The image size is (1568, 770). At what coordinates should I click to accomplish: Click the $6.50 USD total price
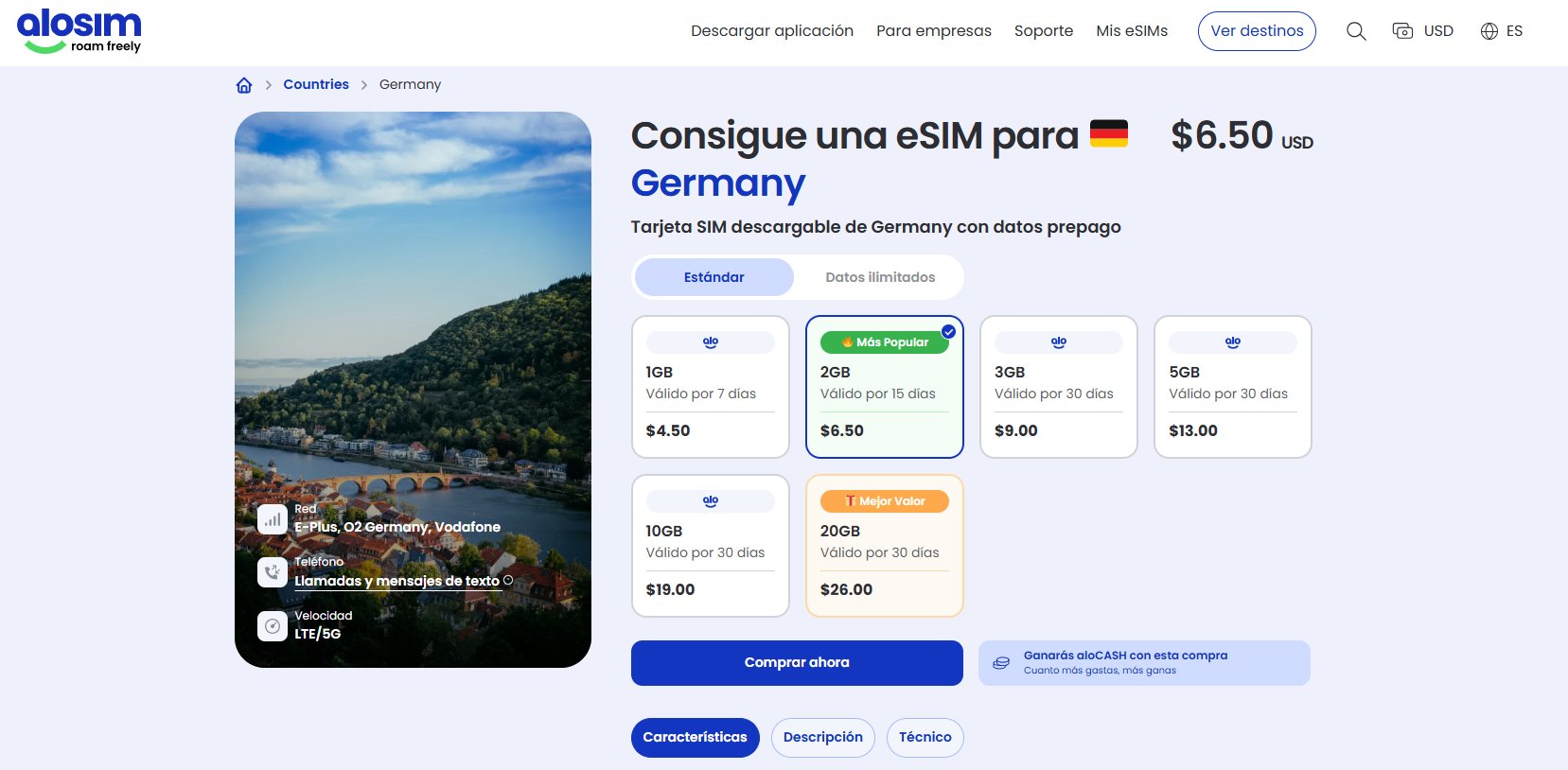[1242, 135]
